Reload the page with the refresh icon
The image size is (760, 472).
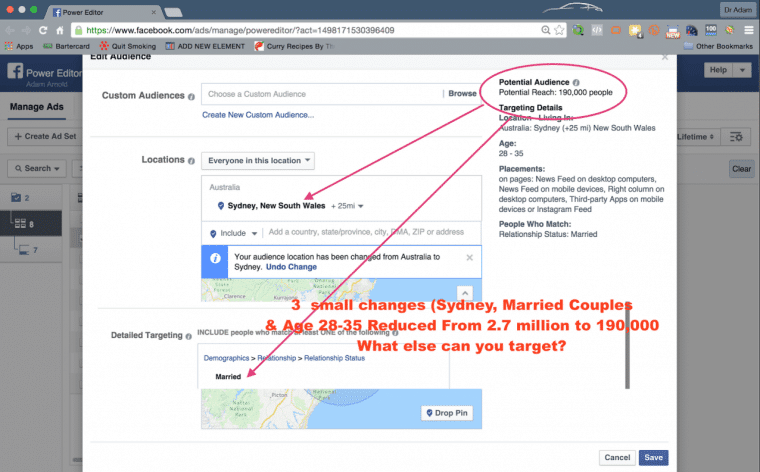[43, 30]
